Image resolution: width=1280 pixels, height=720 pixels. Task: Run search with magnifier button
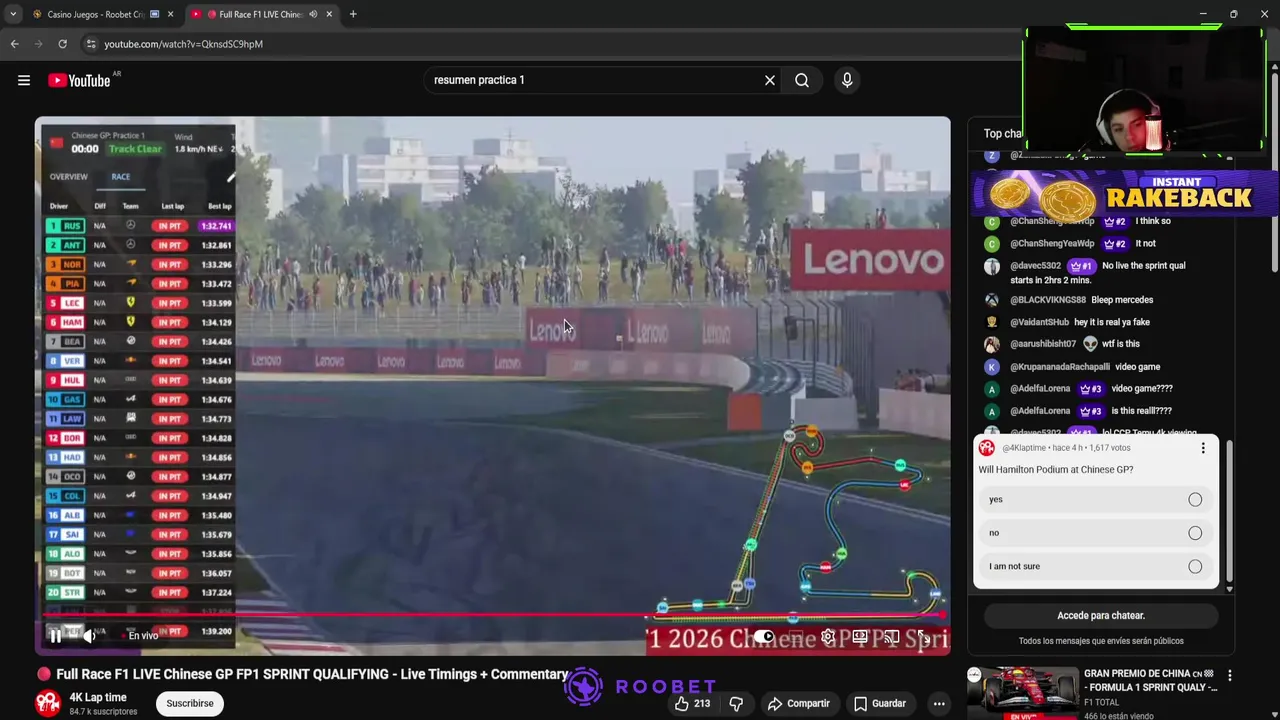[802, 80]
